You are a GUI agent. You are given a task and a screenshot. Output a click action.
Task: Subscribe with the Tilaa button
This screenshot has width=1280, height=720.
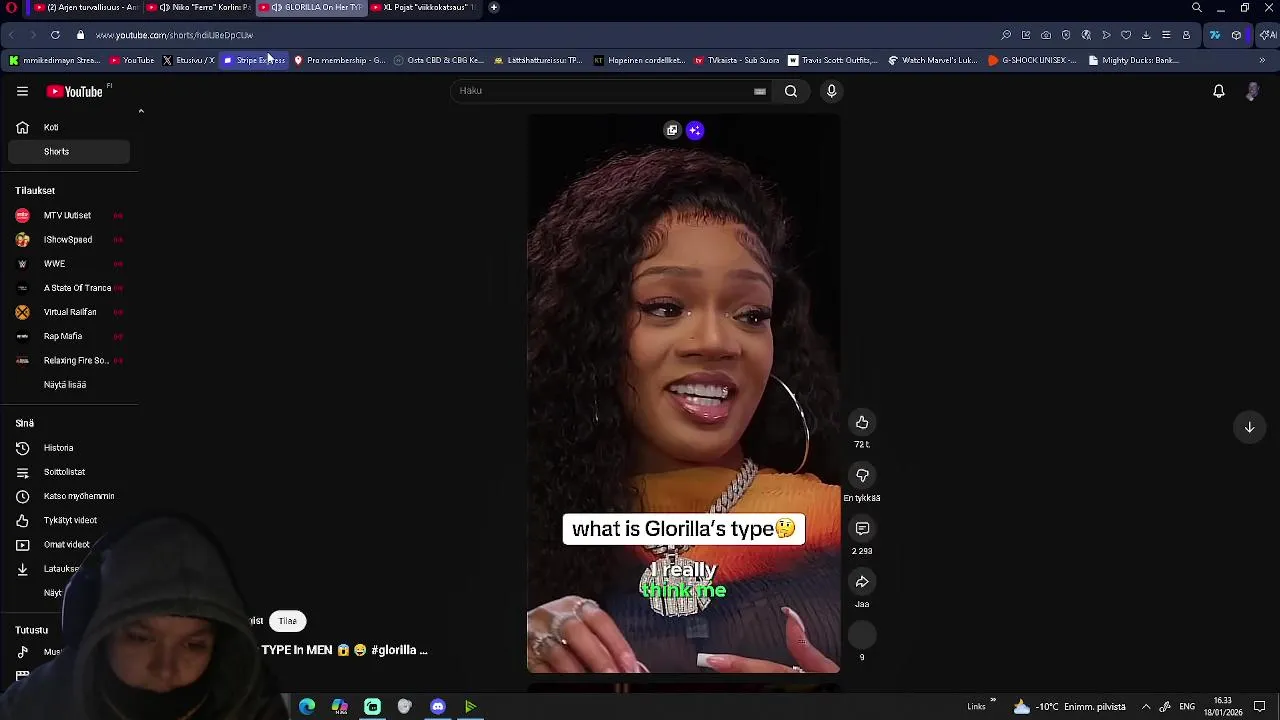pyautogui.click(x=287, y=621)
